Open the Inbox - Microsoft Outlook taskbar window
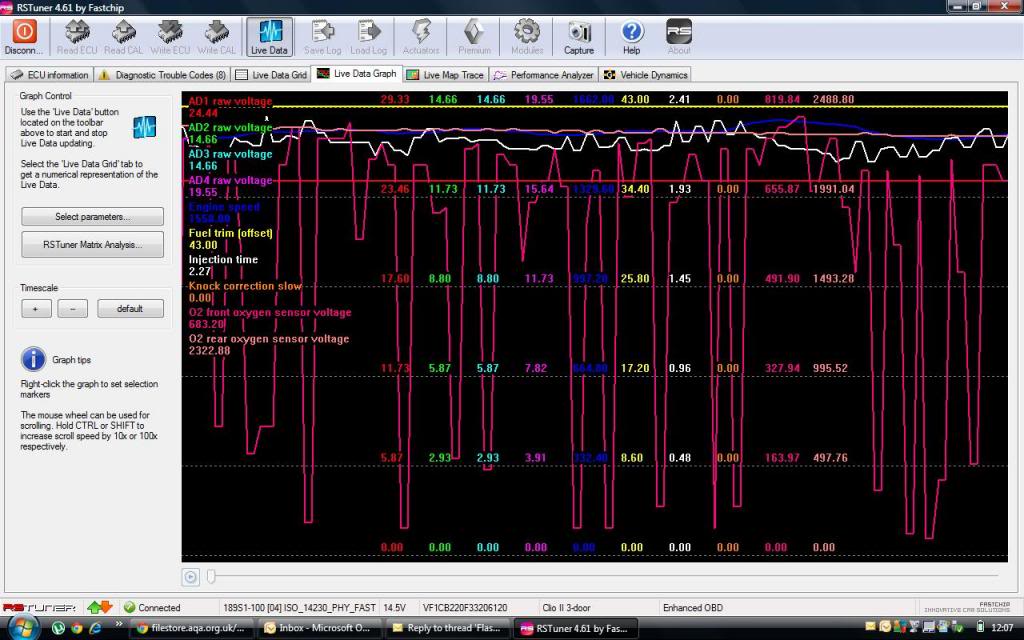Image resolution: width=1024 pixels, height=640 pixels. 320,628
